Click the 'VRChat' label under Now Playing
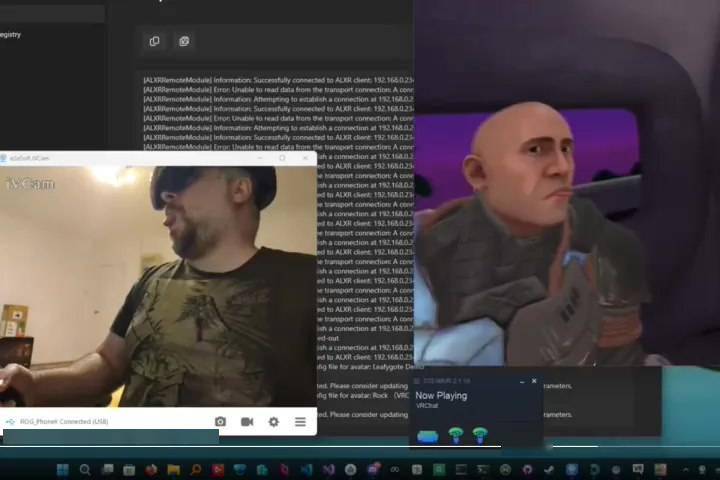The height and width of the screenshot is (480, 720). [427, 406]
